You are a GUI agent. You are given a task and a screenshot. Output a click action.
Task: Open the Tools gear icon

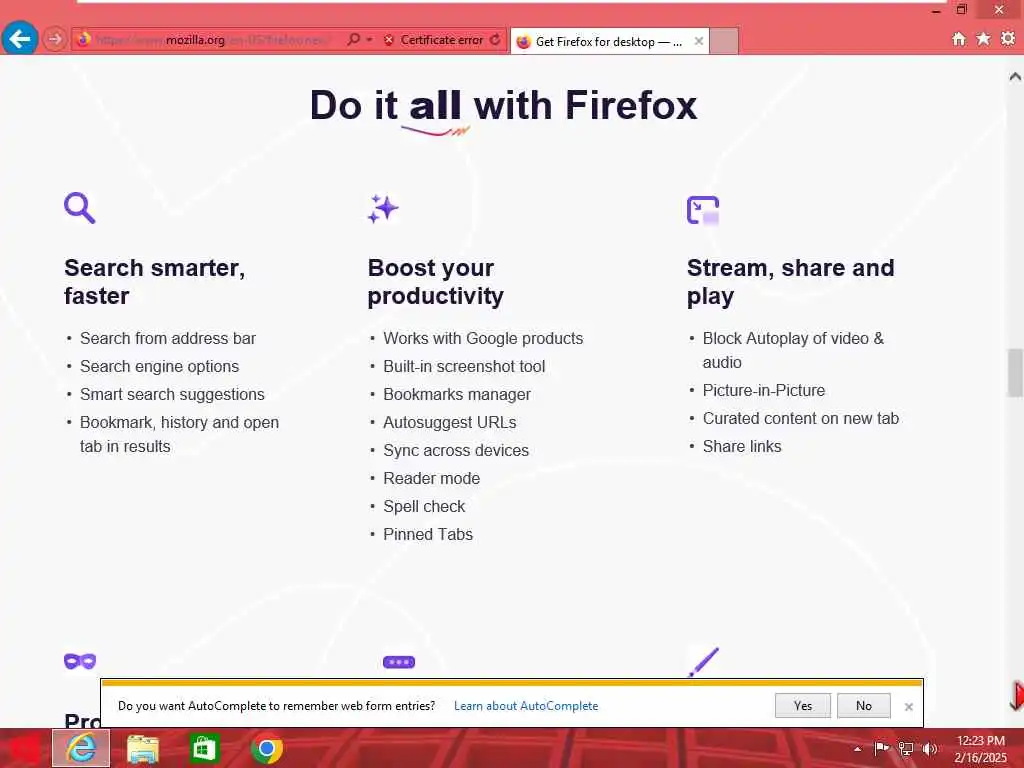pyautogui.click(x=1008, y=39)
